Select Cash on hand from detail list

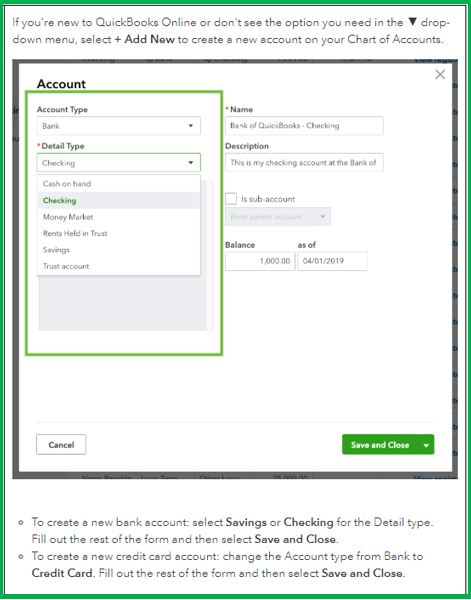pyautogui.click(x=119, y=184)
